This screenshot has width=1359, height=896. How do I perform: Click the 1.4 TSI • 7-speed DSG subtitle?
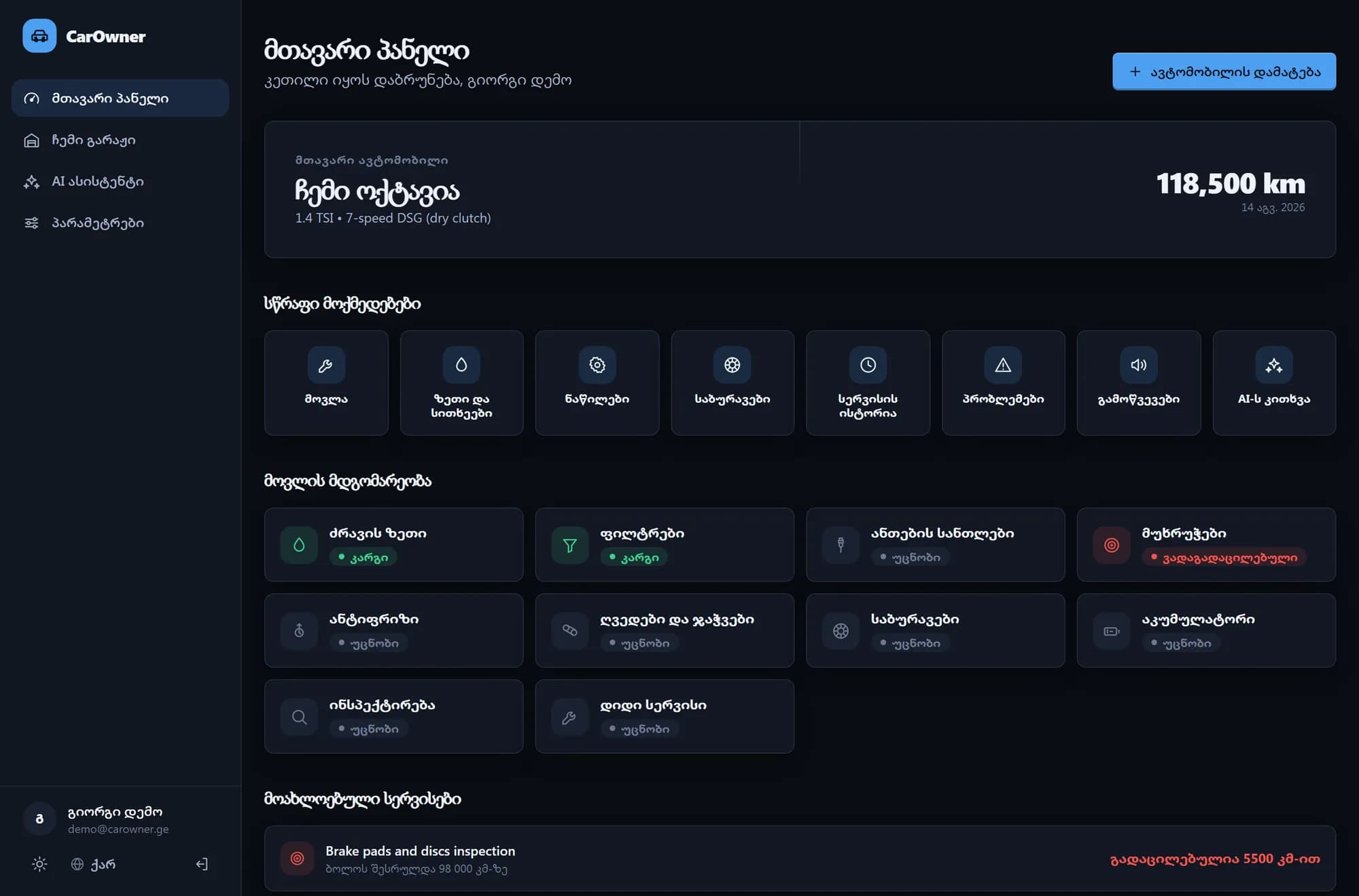pyautogui.click(x=393, y=218)
